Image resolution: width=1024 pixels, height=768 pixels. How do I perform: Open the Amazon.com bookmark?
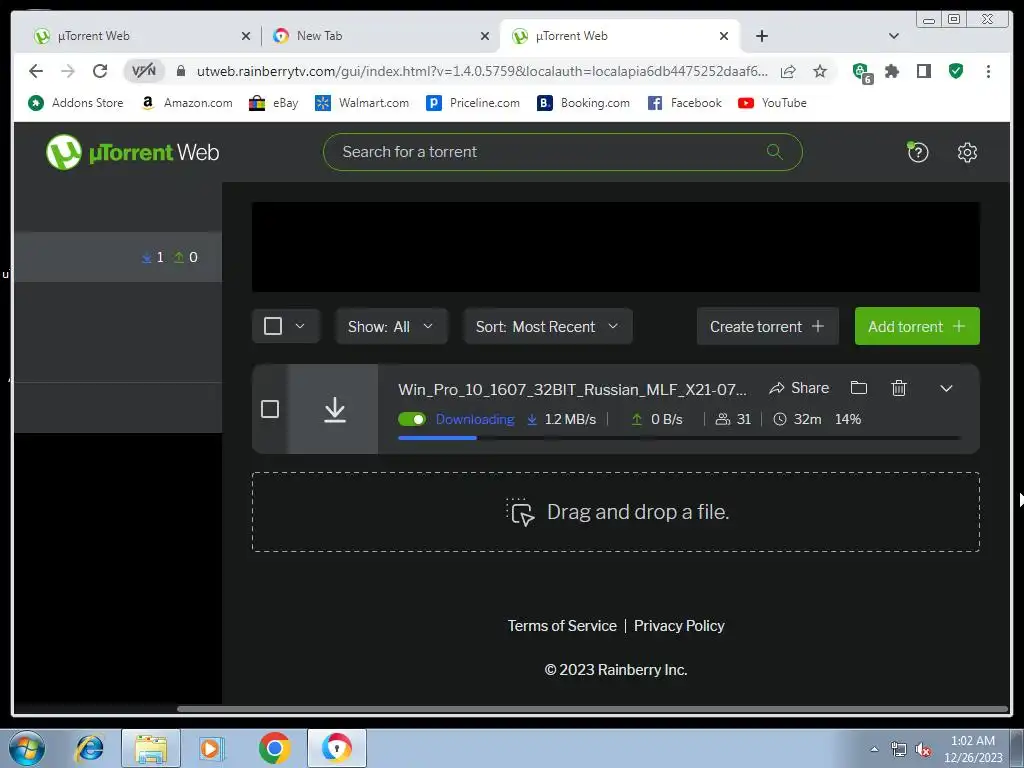tap(187, 103)
